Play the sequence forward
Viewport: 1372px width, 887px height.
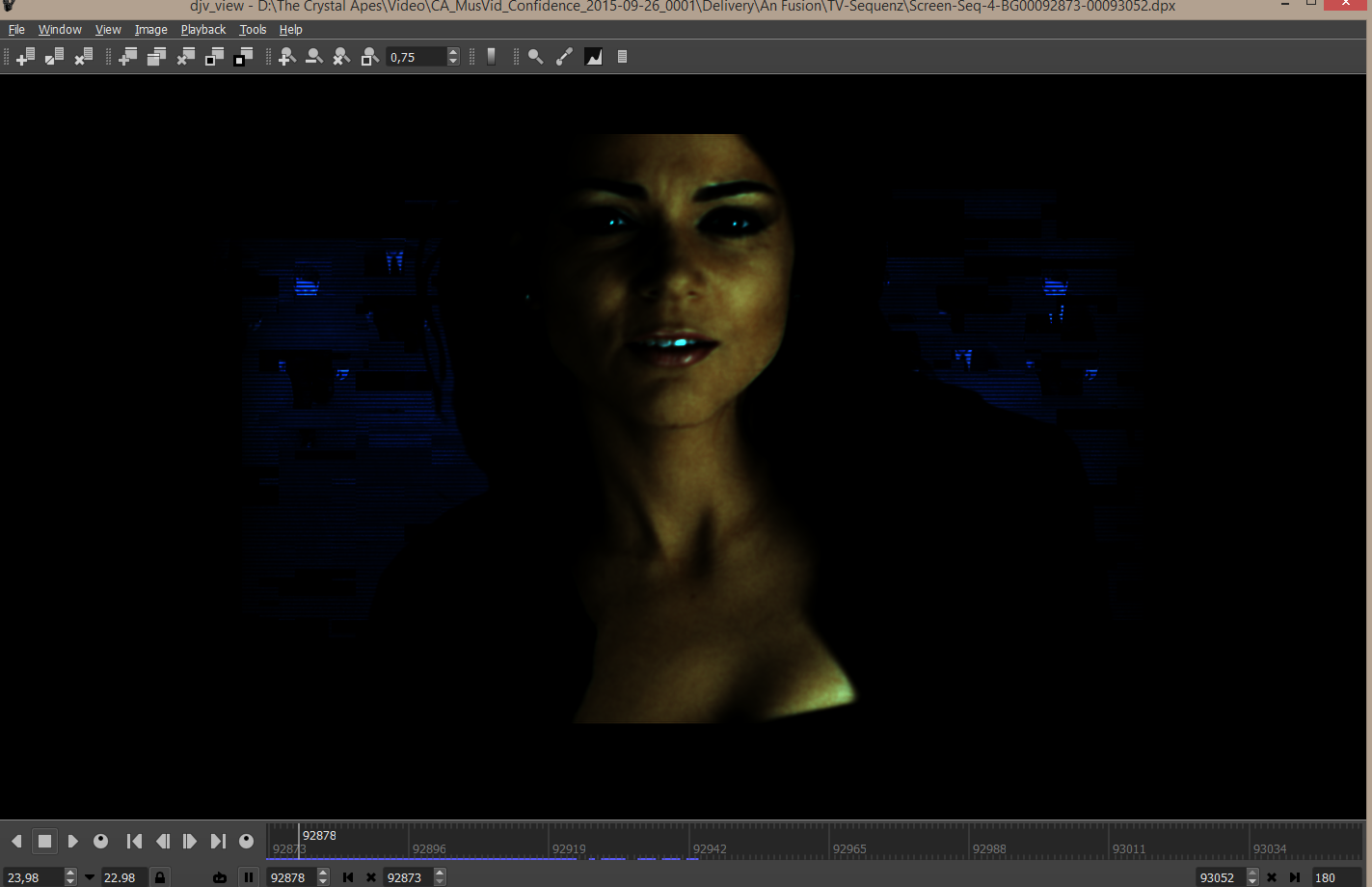tap(72, 841)
